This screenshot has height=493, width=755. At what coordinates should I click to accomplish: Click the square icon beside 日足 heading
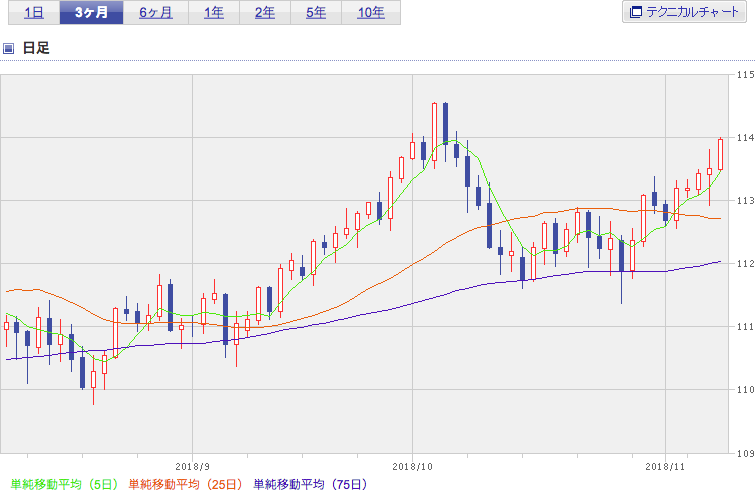coord(8,48)
